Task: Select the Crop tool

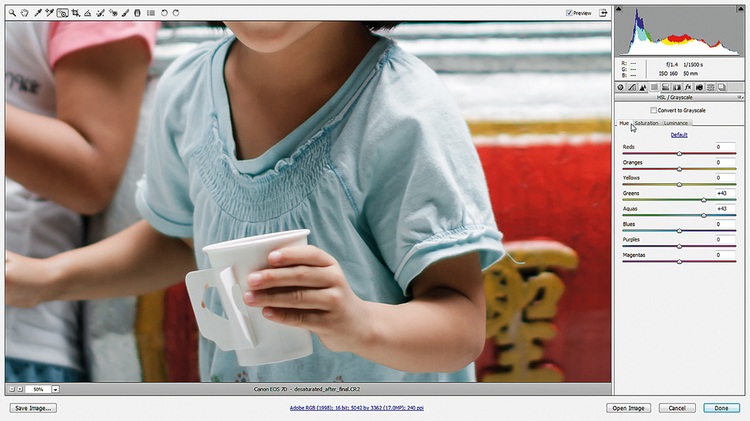Action: pos(76,13)
